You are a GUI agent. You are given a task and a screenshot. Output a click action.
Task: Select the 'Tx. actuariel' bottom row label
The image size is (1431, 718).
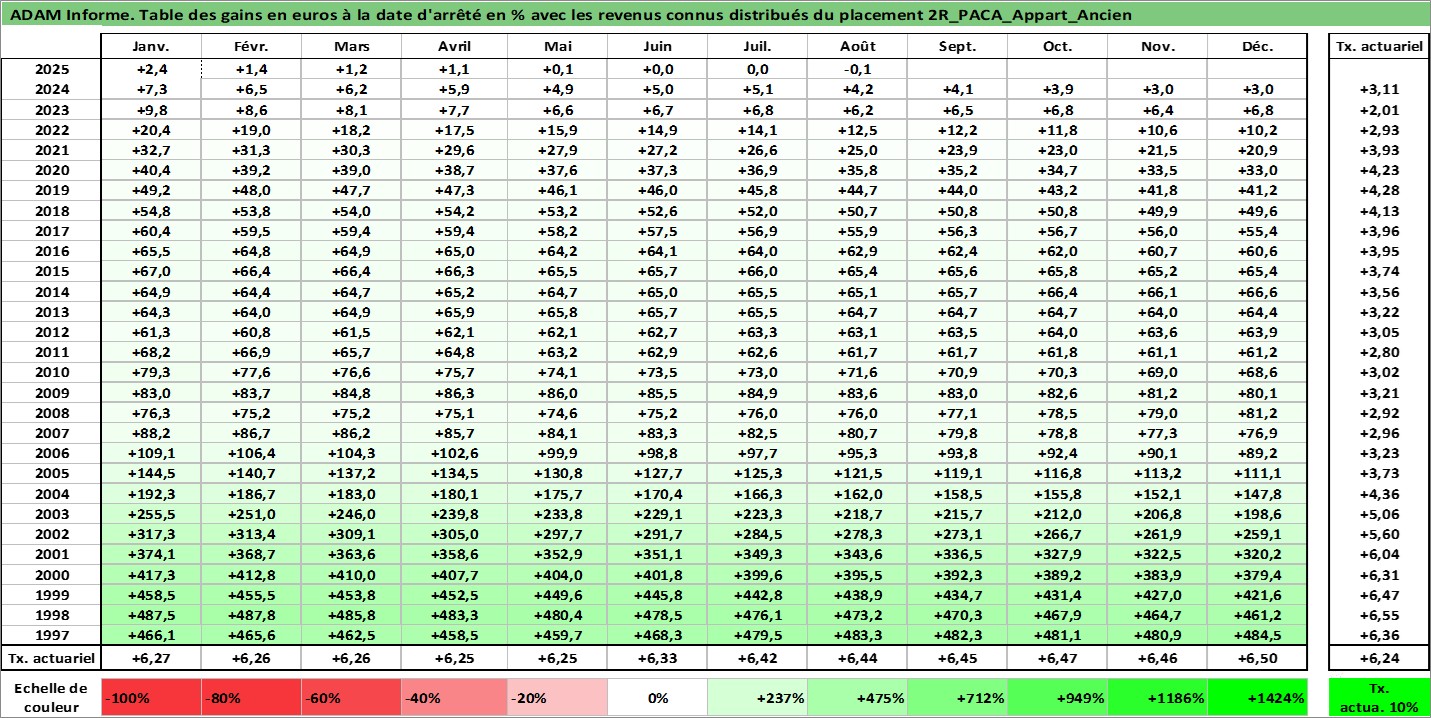pos(51,658)
